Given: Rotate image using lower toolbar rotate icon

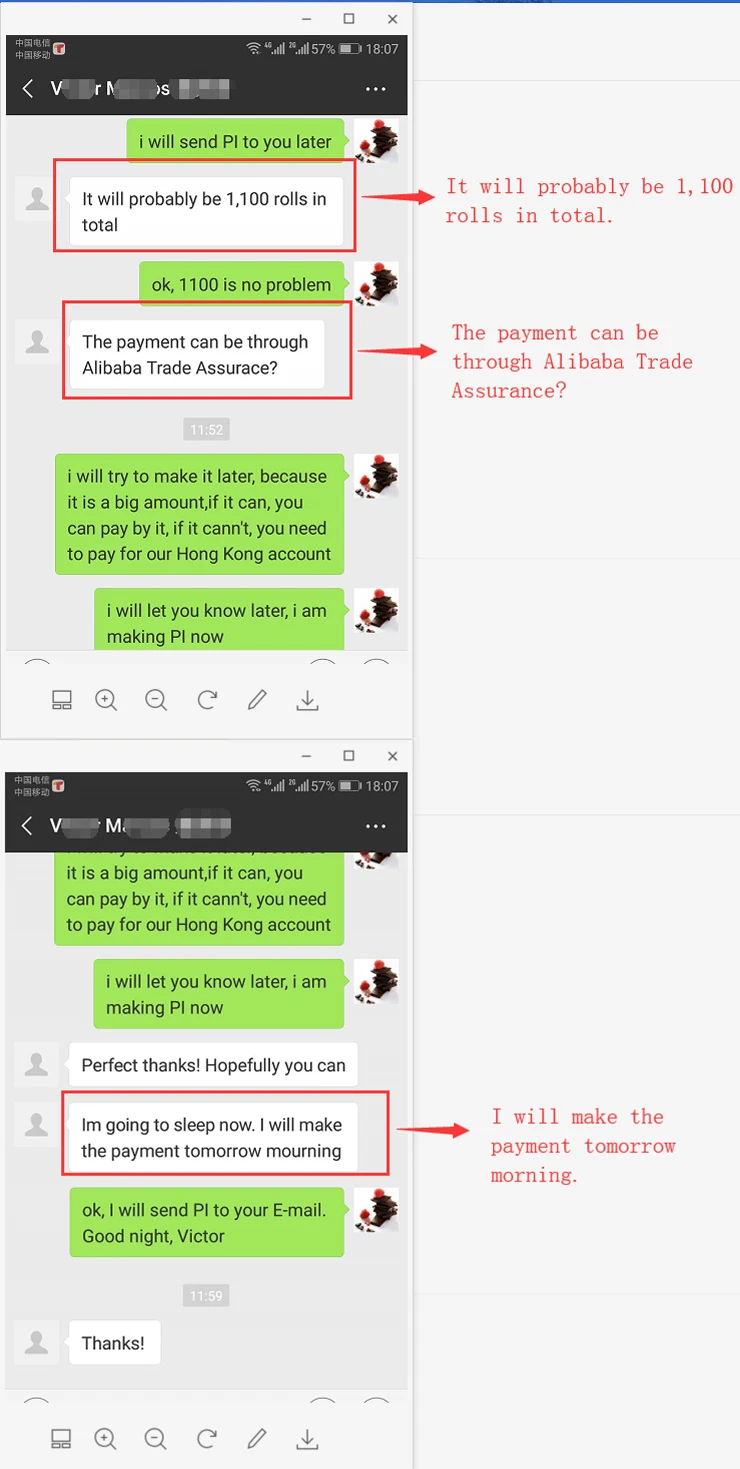Looking at the screenshot, I should pyautogui.click(x=207, y=1438).
